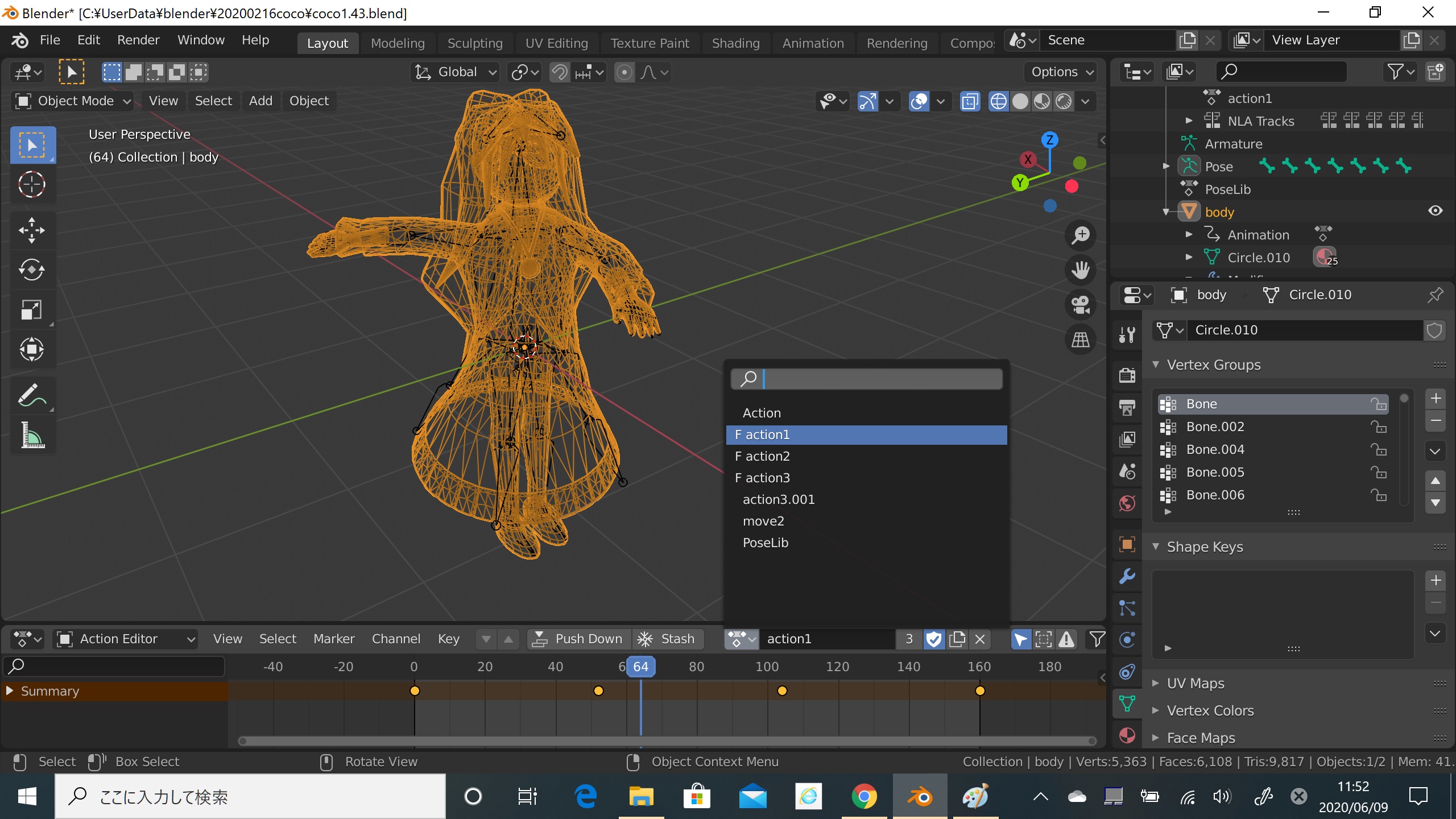Select the Move tool in the toolbar
Viewport: 1456px width, 819px height.
point(31,230)
